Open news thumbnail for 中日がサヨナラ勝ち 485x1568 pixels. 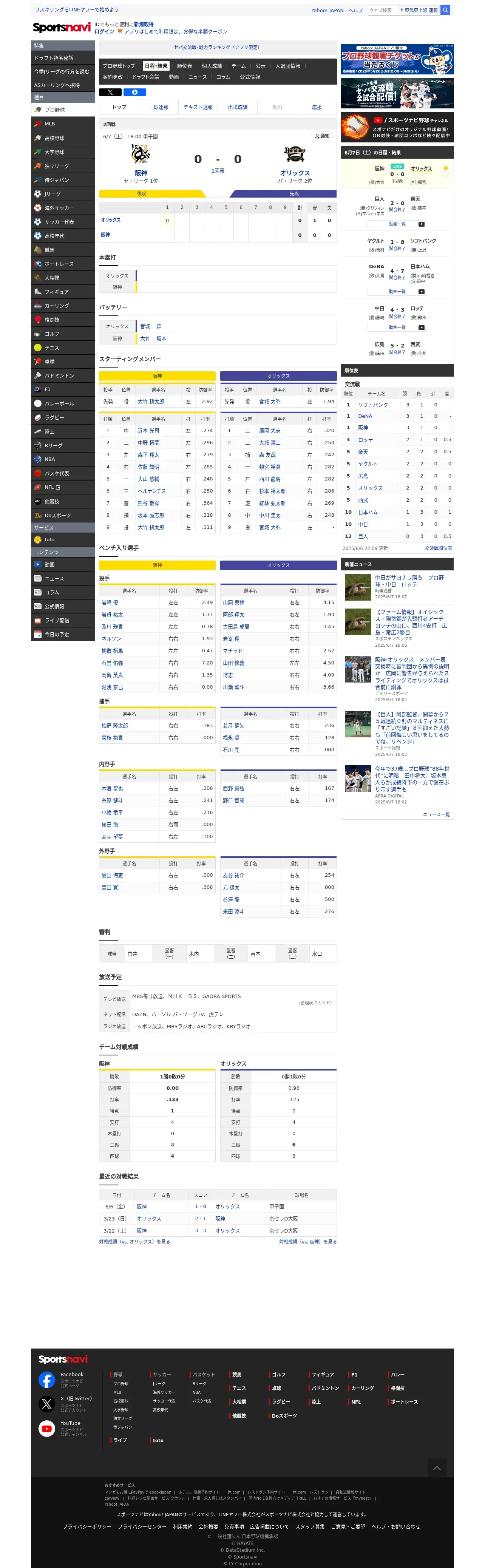pyautogui.click(x=358, y=587)
